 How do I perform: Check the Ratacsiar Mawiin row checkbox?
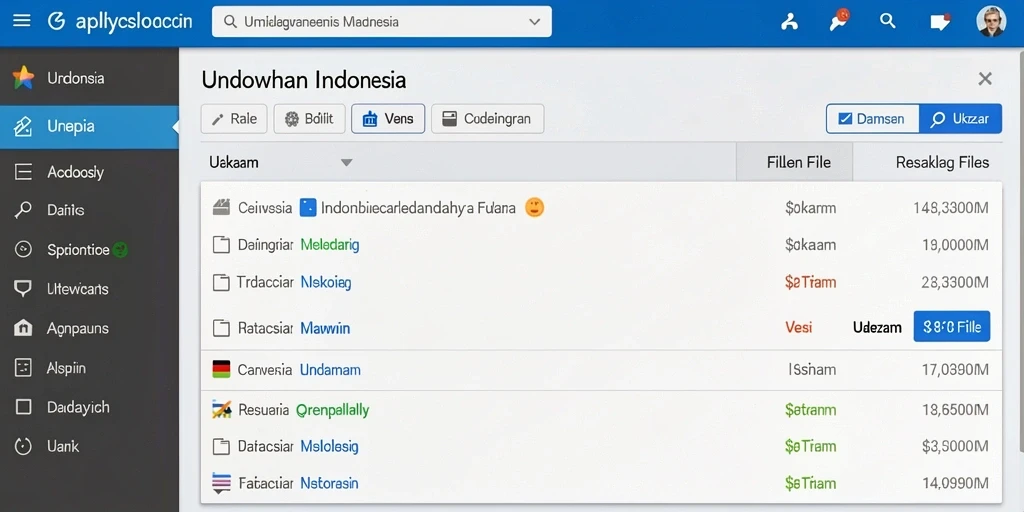click(221, 328)
